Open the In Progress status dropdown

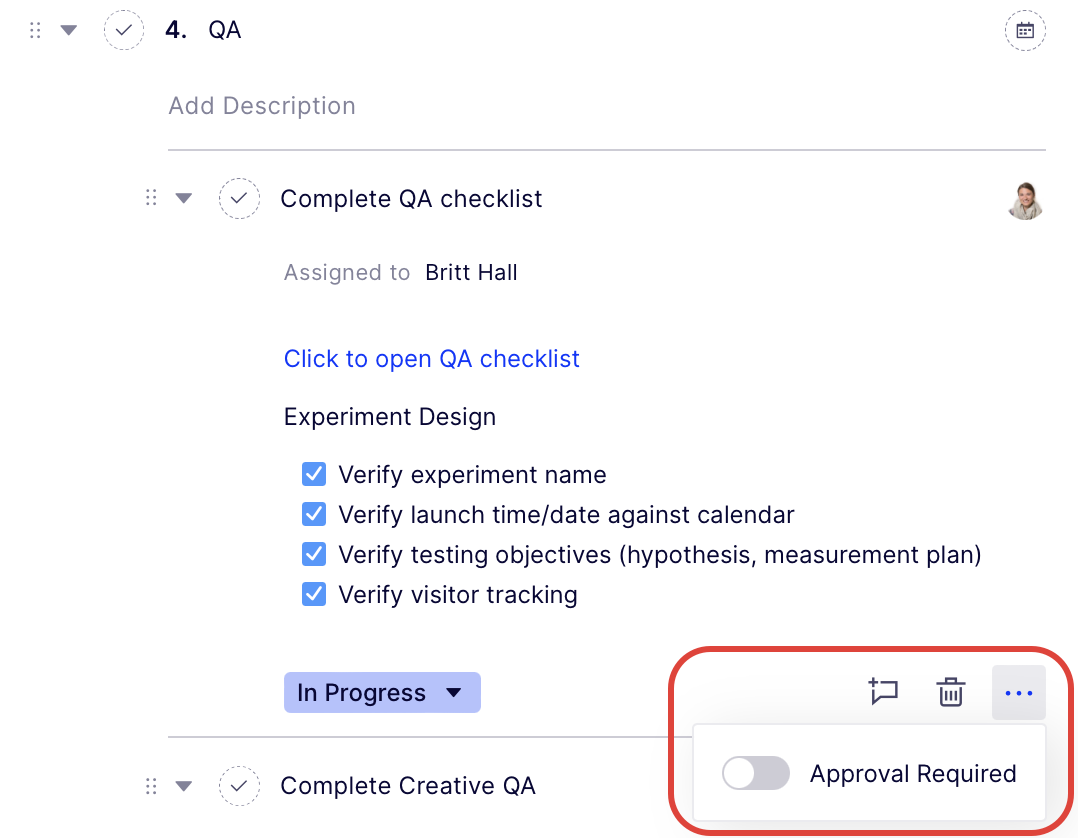[x=382, y=692]
